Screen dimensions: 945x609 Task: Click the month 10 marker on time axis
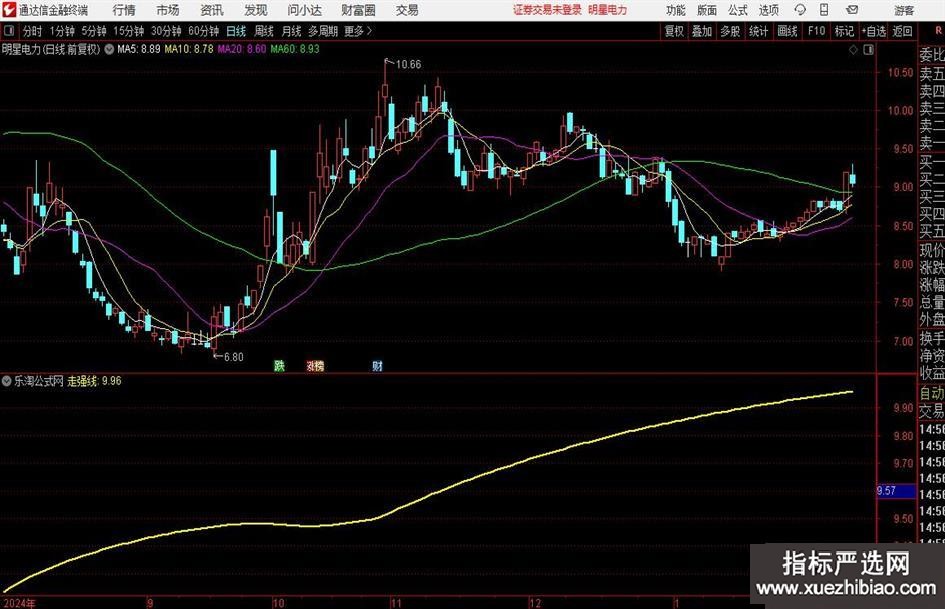[278, 603]
